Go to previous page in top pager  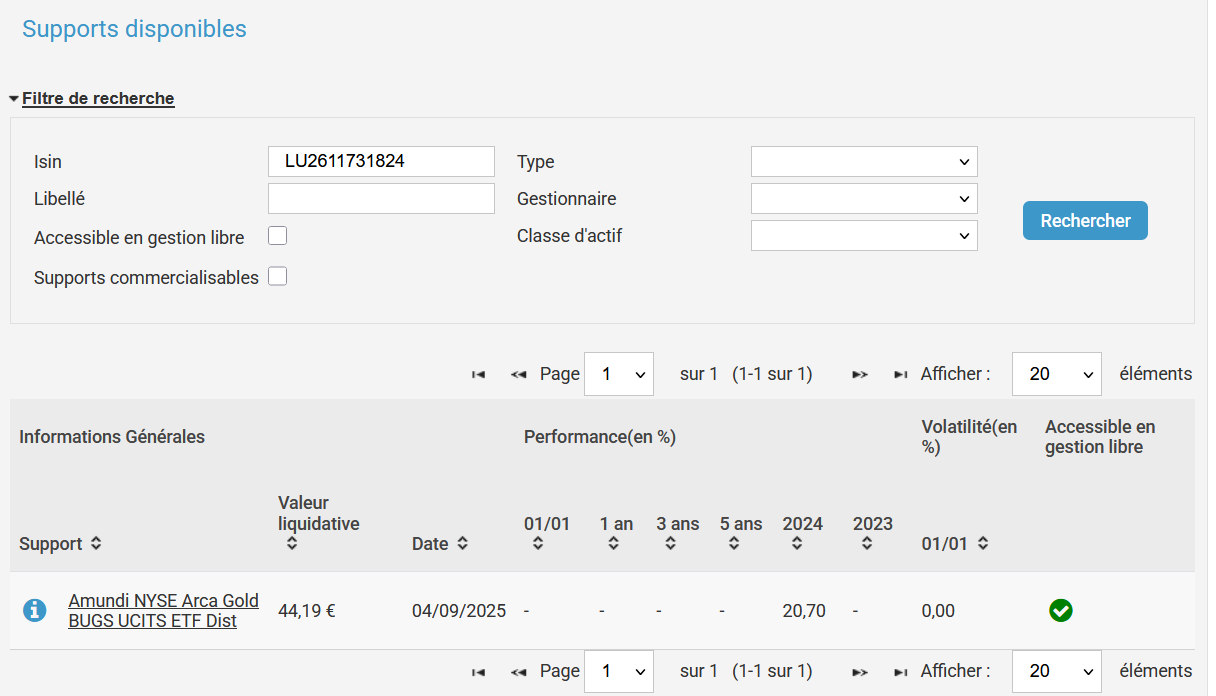click(x=518, y=374)
